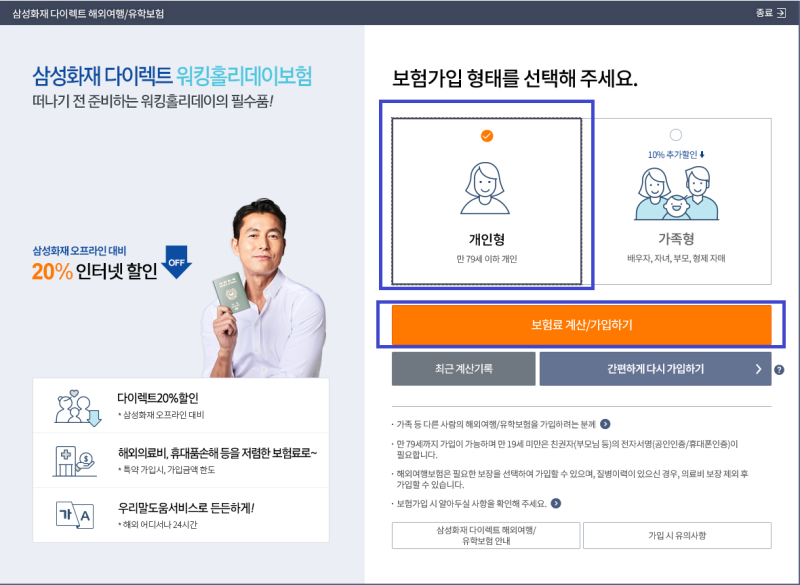Expand arrow next to 가족 등 다른 사람의 보험 가입
The image size is (800, 585).
click(605, 424)
